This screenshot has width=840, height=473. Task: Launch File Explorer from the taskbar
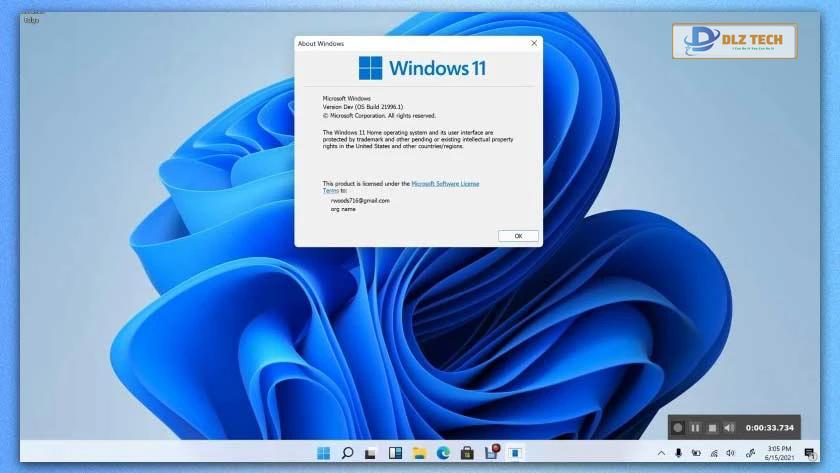[x=419, y=453]
